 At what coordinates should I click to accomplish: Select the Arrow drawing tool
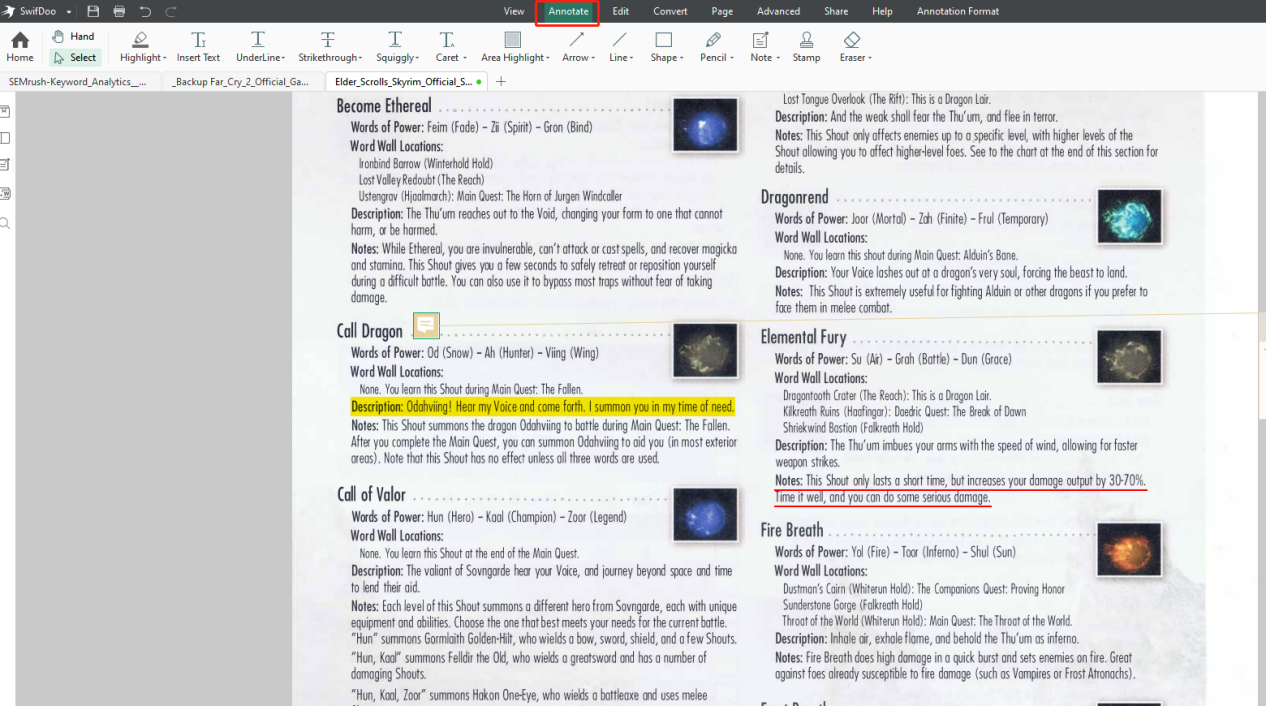pos(576,47)
